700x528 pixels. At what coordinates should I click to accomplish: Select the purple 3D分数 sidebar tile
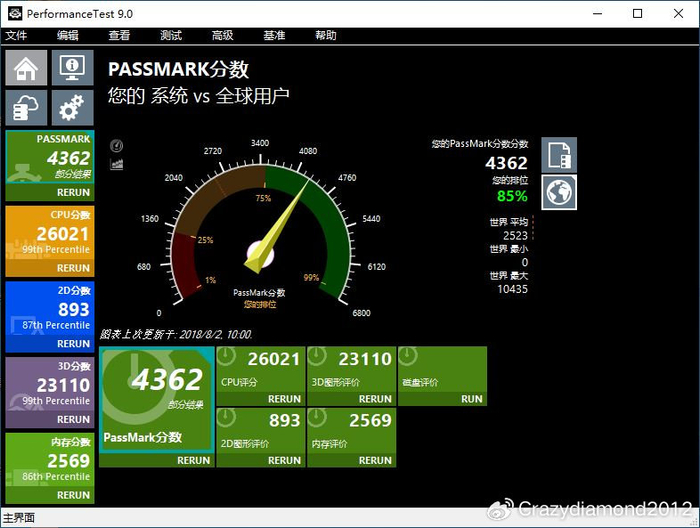coord(50,385)
